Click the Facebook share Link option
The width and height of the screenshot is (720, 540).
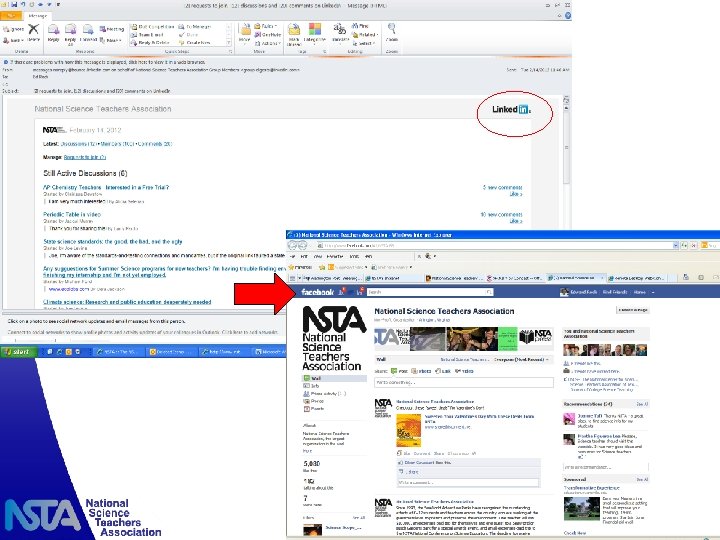[443, 371]
